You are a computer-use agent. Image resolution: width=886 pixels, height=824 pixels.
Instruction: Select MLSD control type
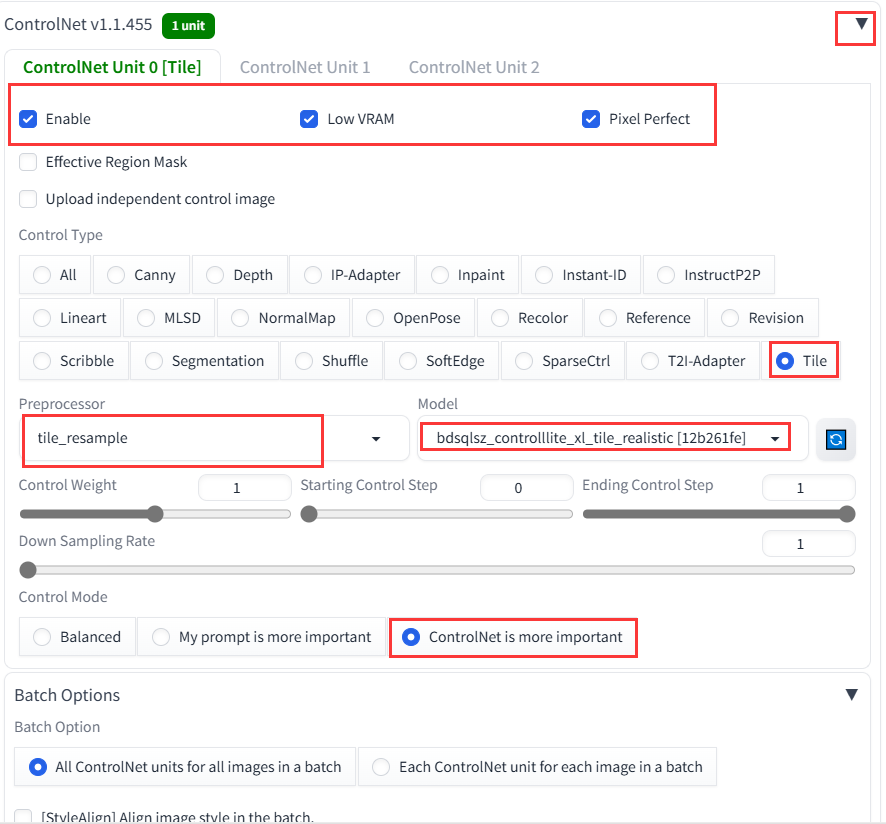point(168,318)
